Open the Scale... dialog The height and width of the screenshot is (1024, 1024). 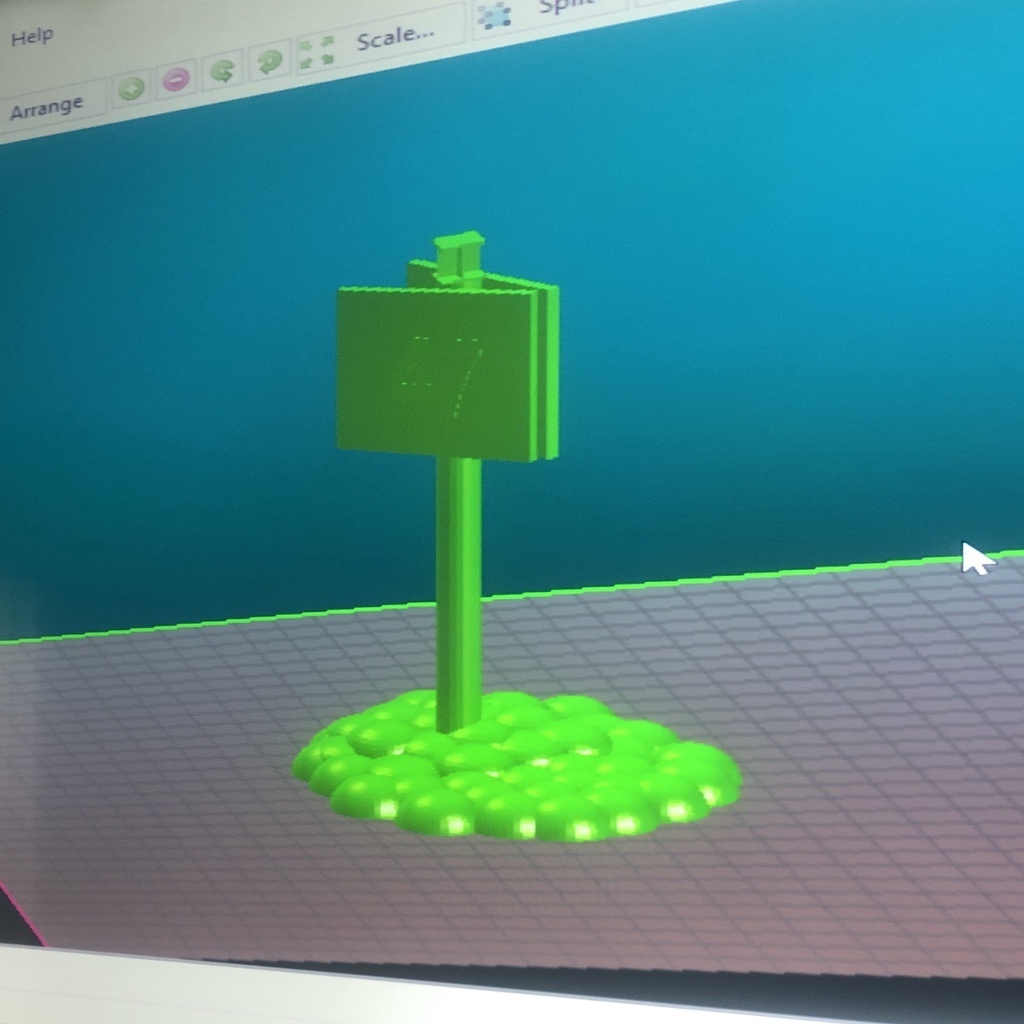[392, 35]
